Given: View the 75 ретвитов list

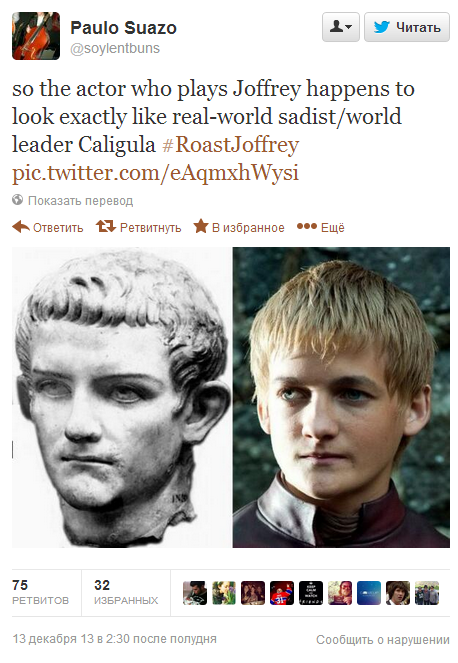Looking at the screenshot, I should coord(41,592).
